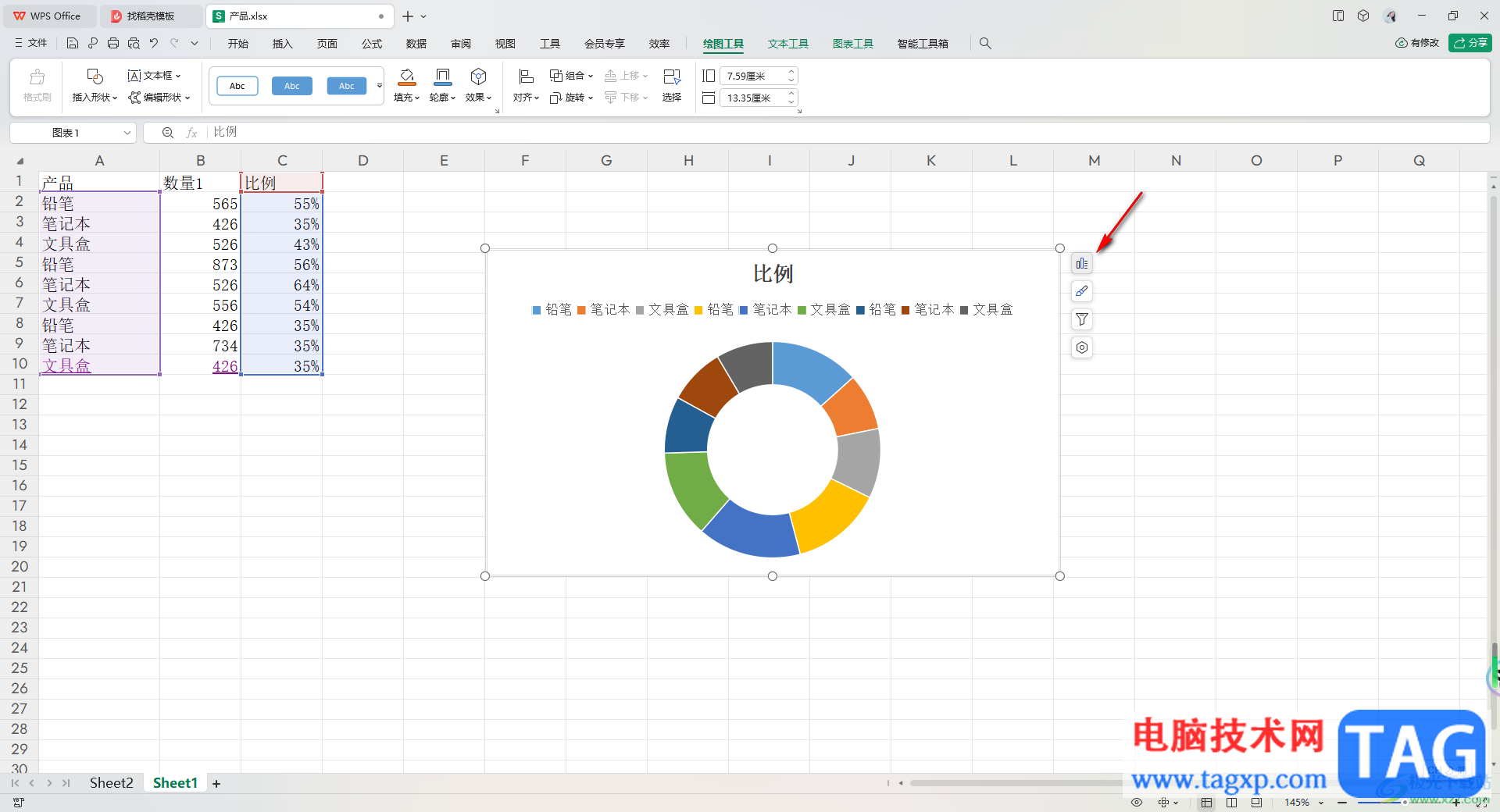The height and width of the screenshot is (812, 1500).
Task: Toggle eye protection mode in status bar
Action: point(1137,803)
